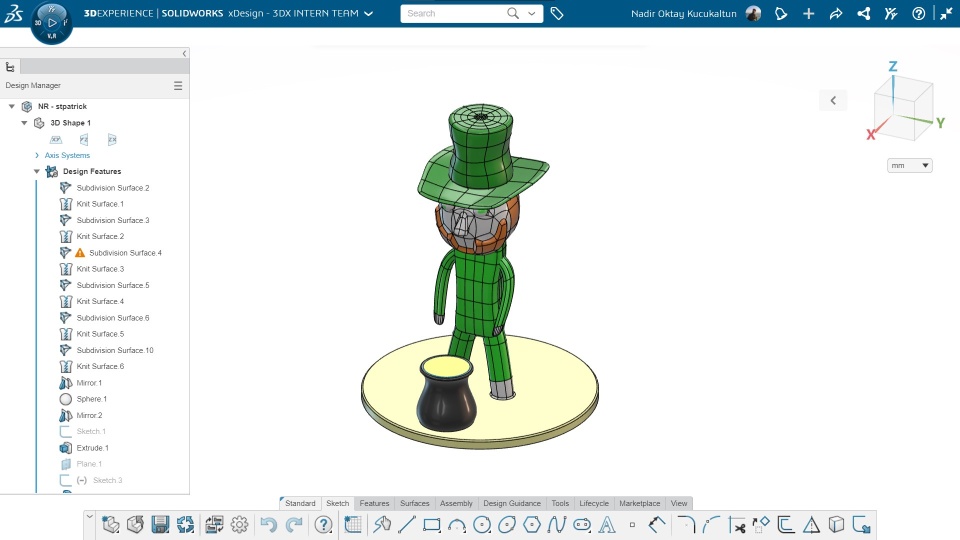Select the Arc sketch tool
This screenshot has width=960, height=540.
click(457, 525)
